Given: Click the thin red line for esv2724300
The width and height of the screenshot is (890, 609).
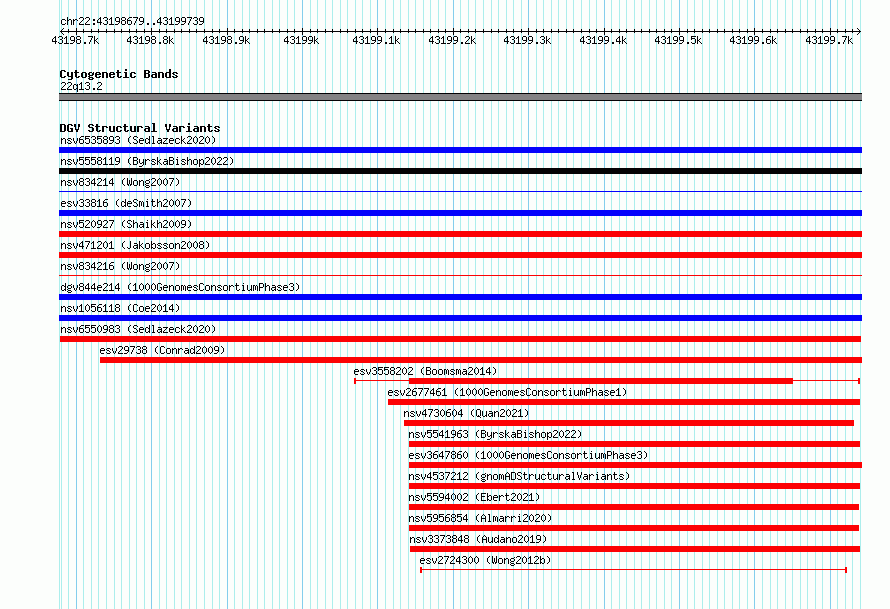Looking at the screenshot, I should click(633, 570).
